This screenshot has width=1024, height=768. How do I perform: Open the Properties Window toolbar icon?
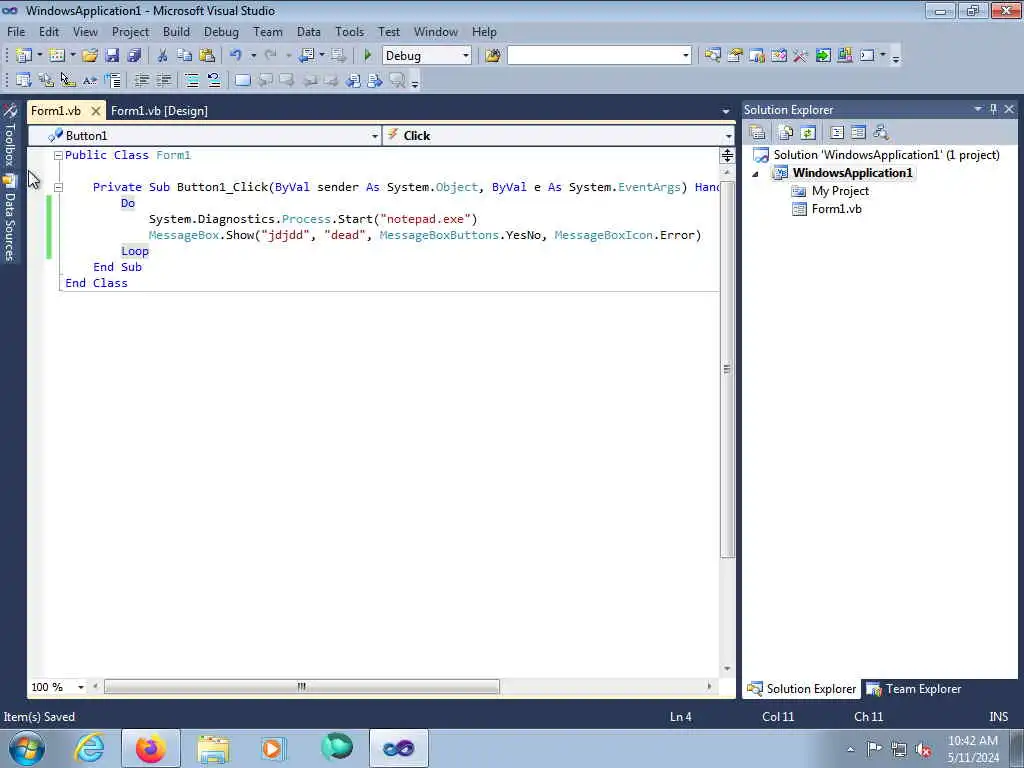[x=735, y=56]
